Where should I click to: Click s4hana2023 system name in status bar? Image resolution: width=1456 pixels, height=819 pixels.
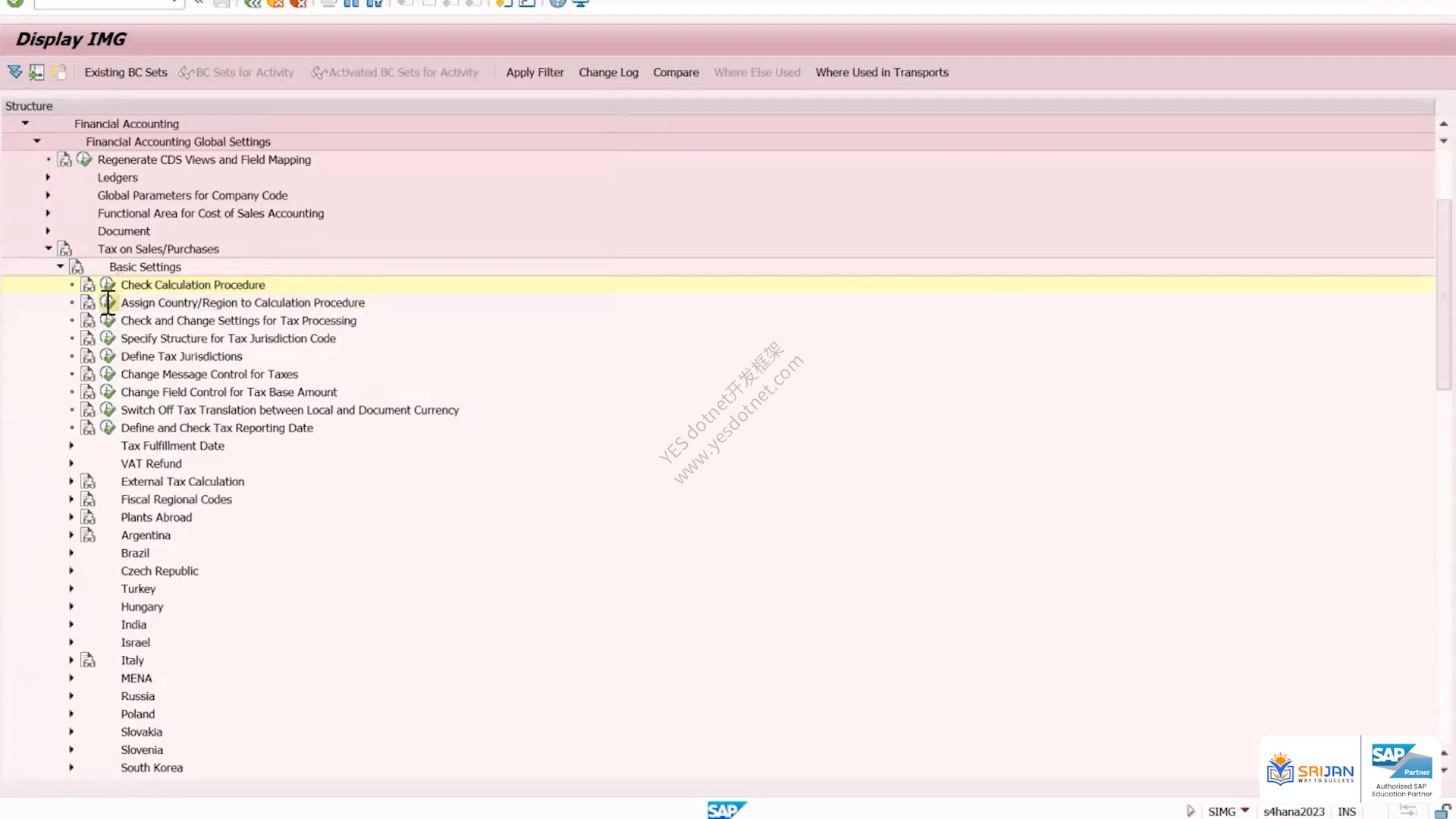[x=1294, y=811]
